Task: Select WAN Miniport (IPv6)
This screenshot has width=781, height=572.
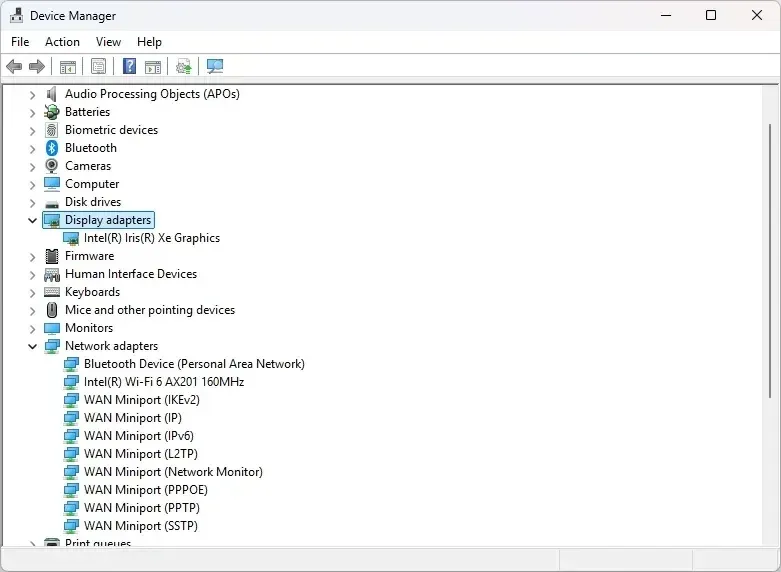Action: point(138,436)
